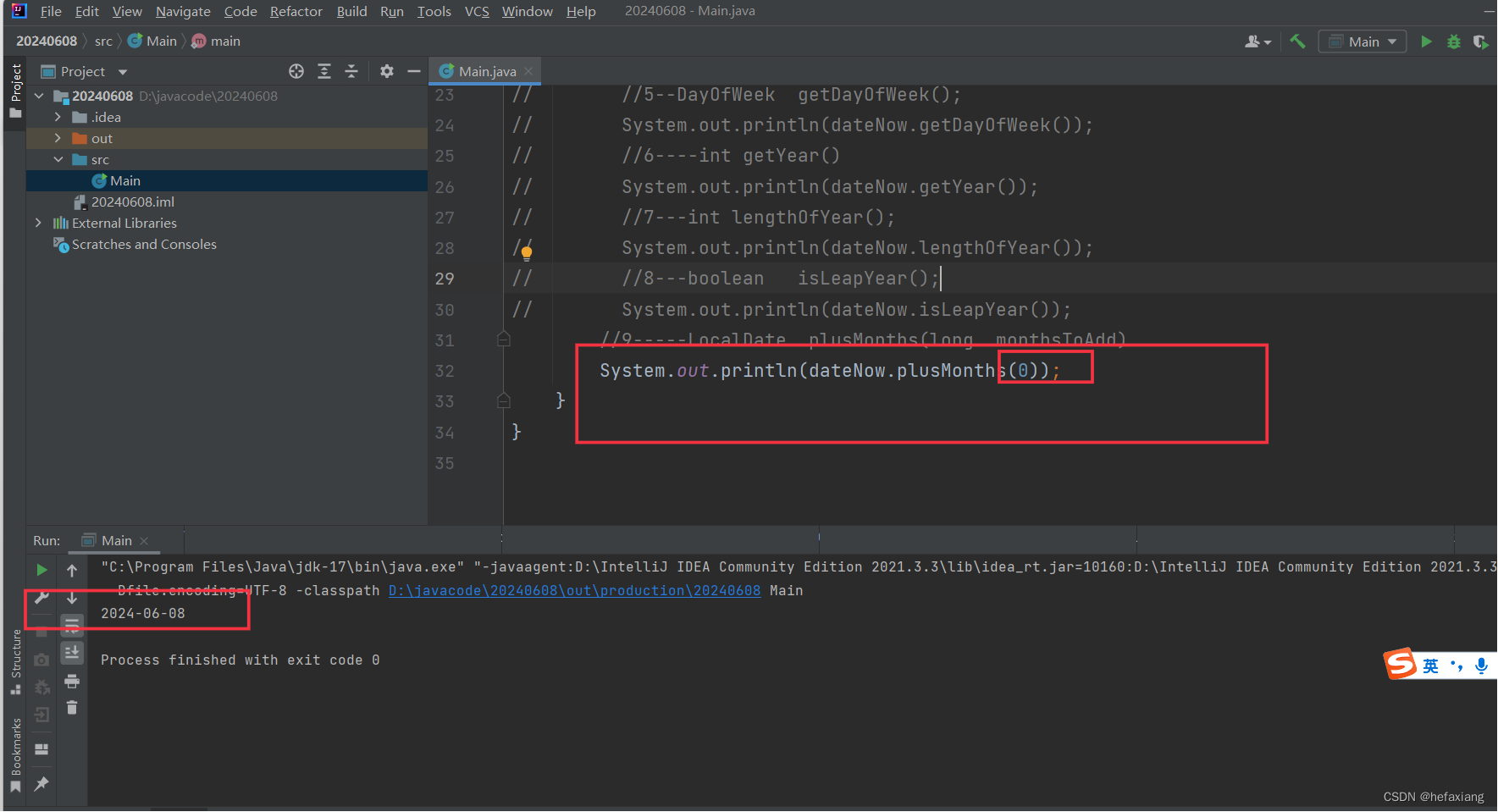Open the Structure tool window tab

(x=15, y=662)
